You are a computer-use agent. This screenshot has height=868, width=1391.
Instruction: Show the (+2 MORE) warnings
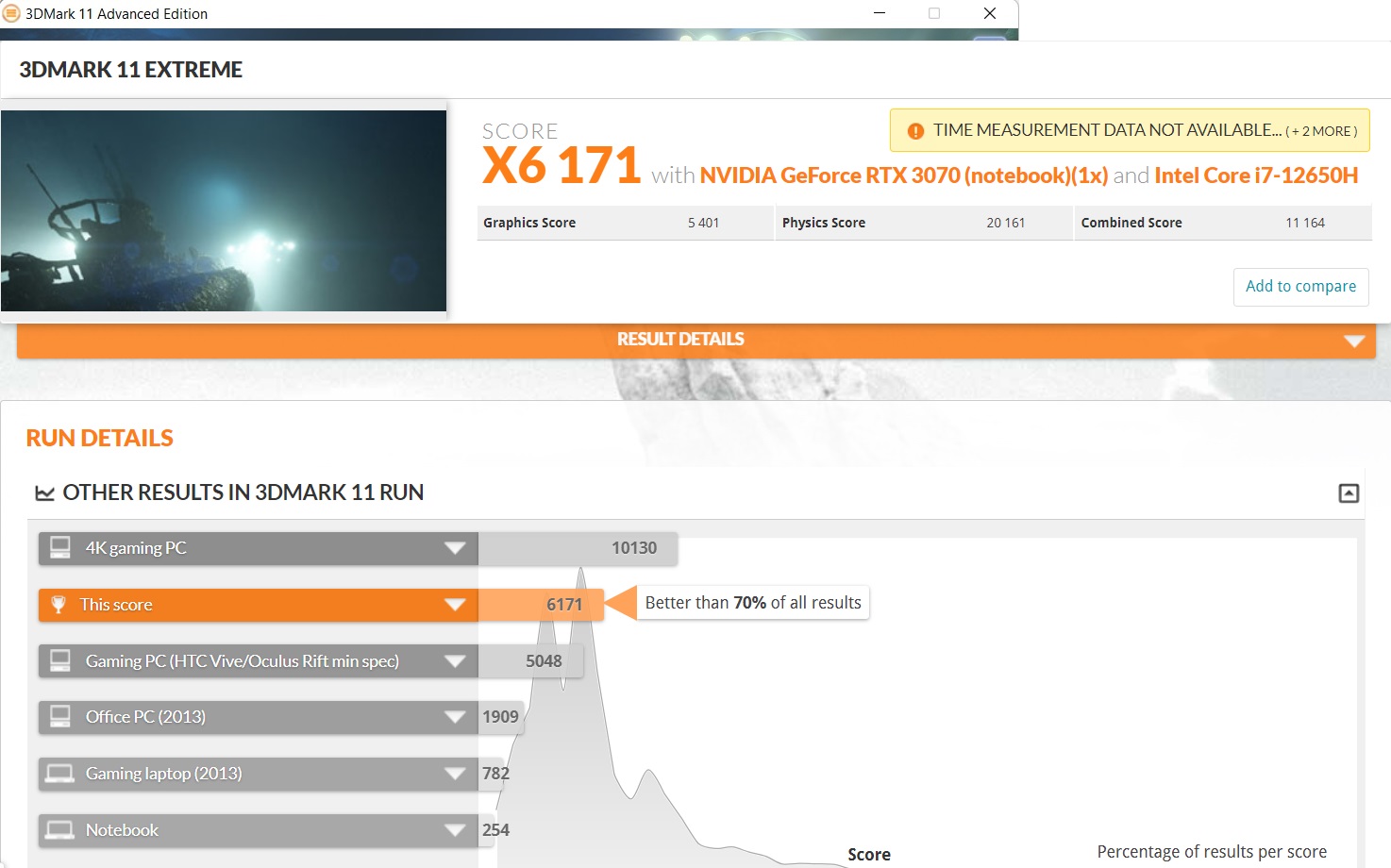pos(1321,131)
